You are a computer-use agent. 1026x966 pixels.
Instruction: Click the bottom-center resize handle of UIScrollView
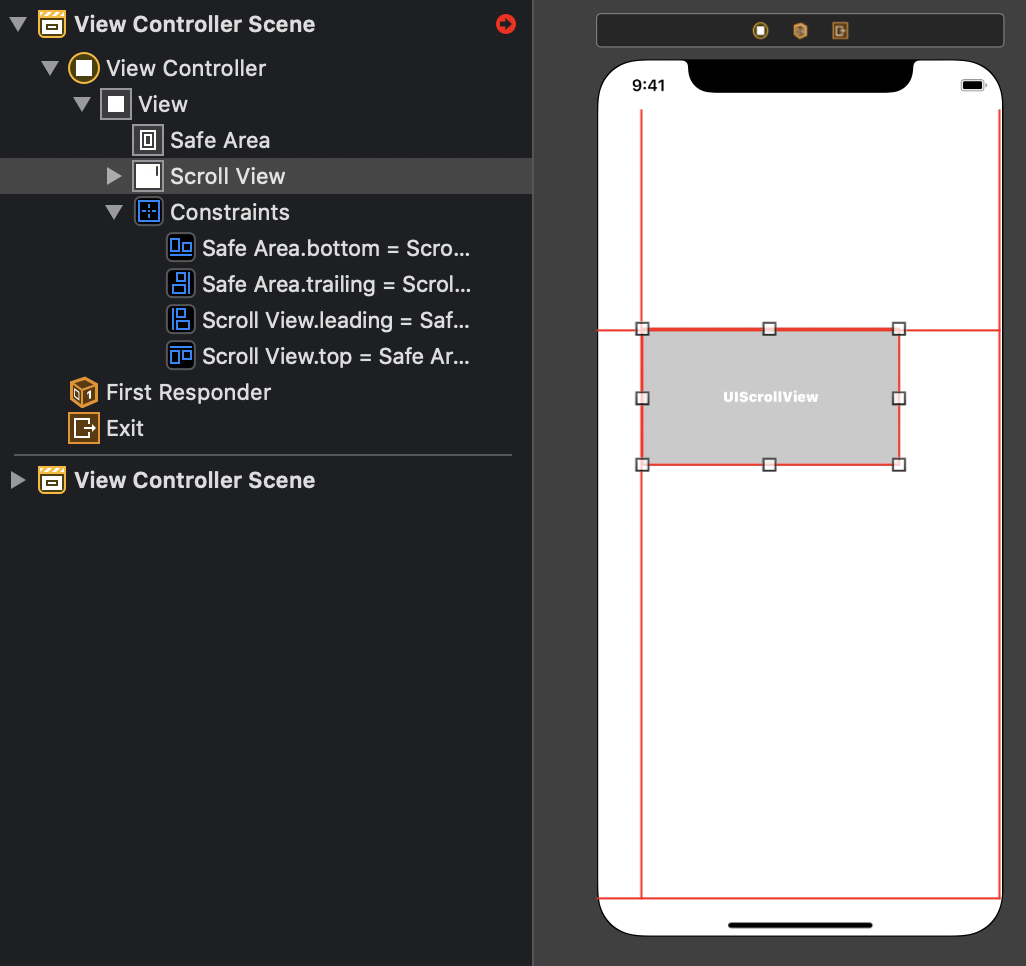(770, 465)
